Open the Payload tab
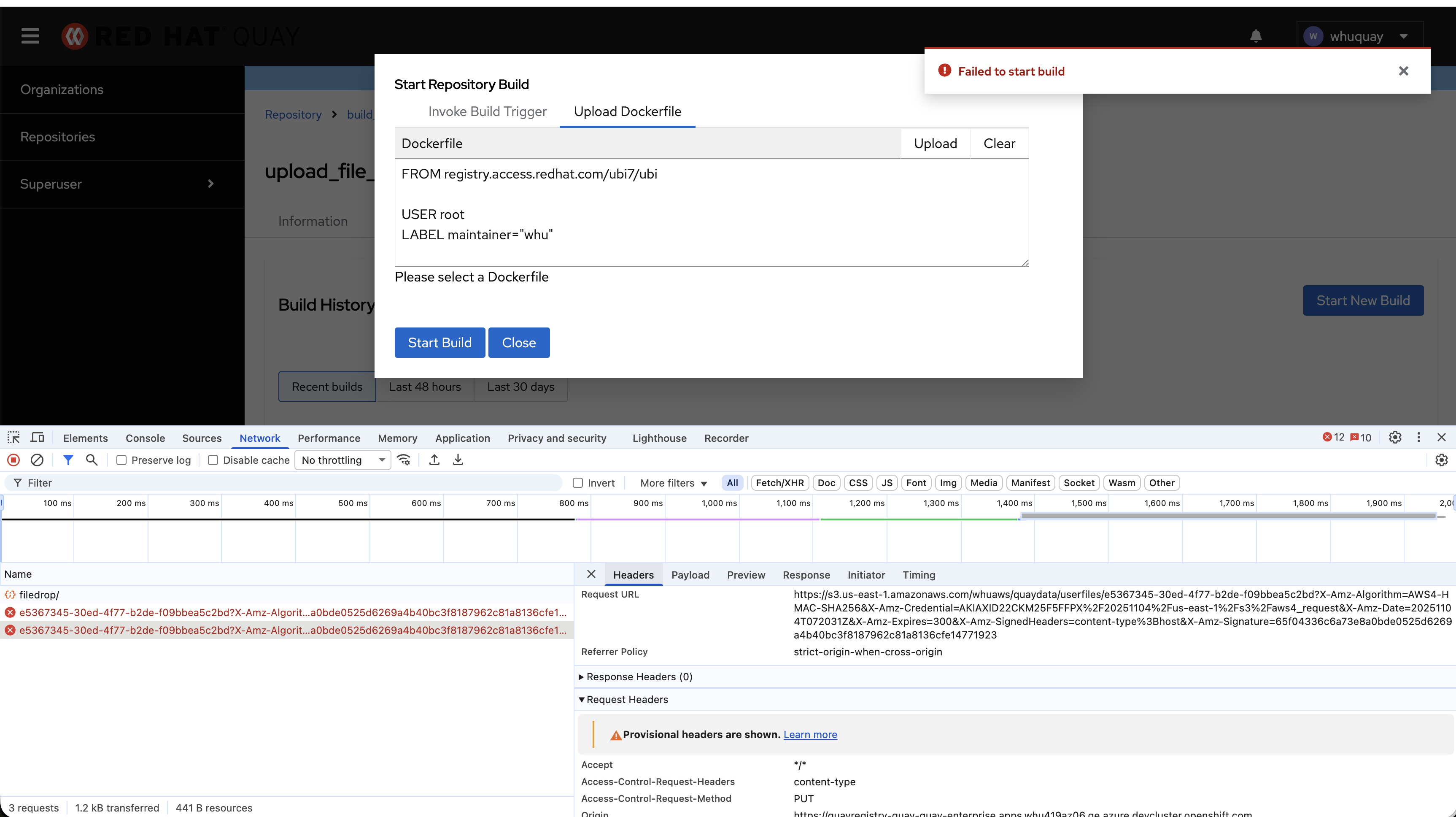 (690, 575)
